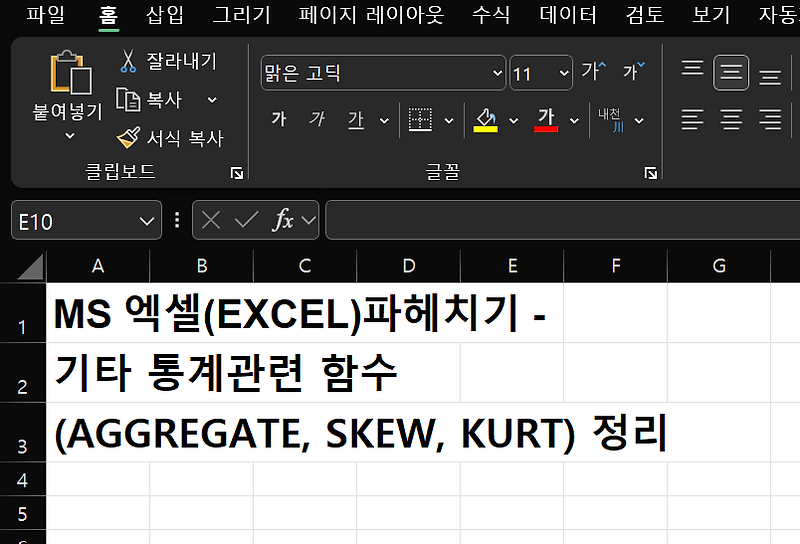Apply cell borders icon
Screen dimensions: 800x544
[420, 120]
